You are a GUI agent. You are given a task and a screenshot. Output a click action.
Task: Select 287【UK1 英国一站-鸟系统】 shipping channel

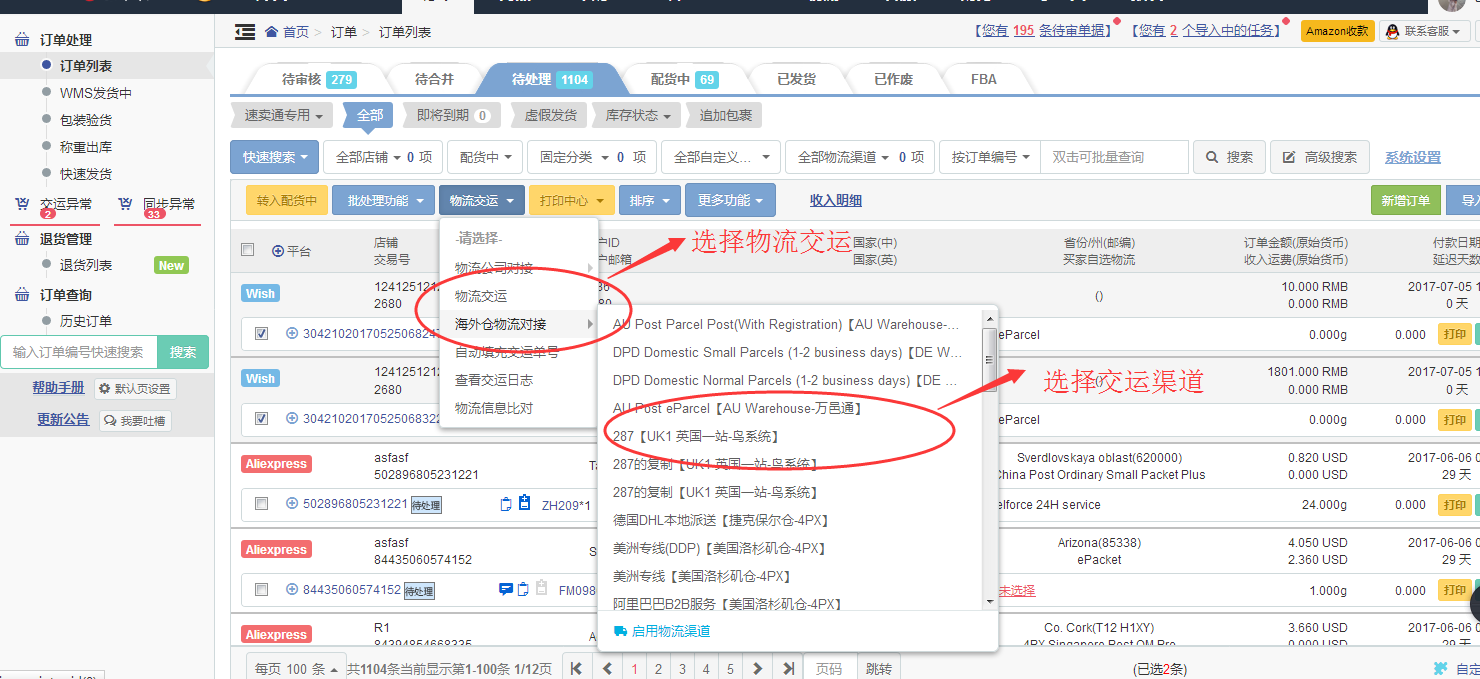pos(695,436)
